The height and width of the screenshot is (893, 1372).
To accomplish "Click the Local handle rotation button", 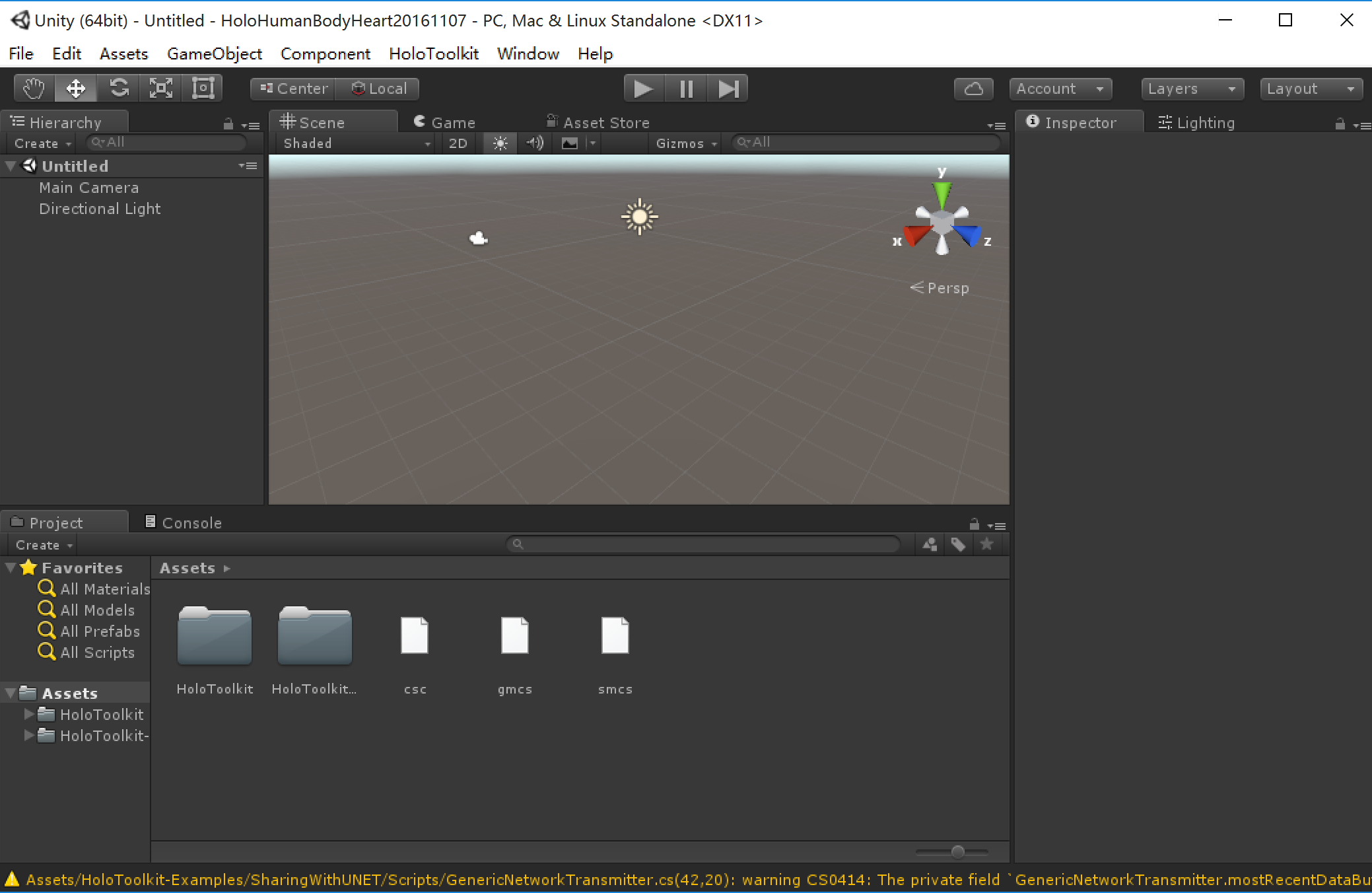I will point(378,89).
